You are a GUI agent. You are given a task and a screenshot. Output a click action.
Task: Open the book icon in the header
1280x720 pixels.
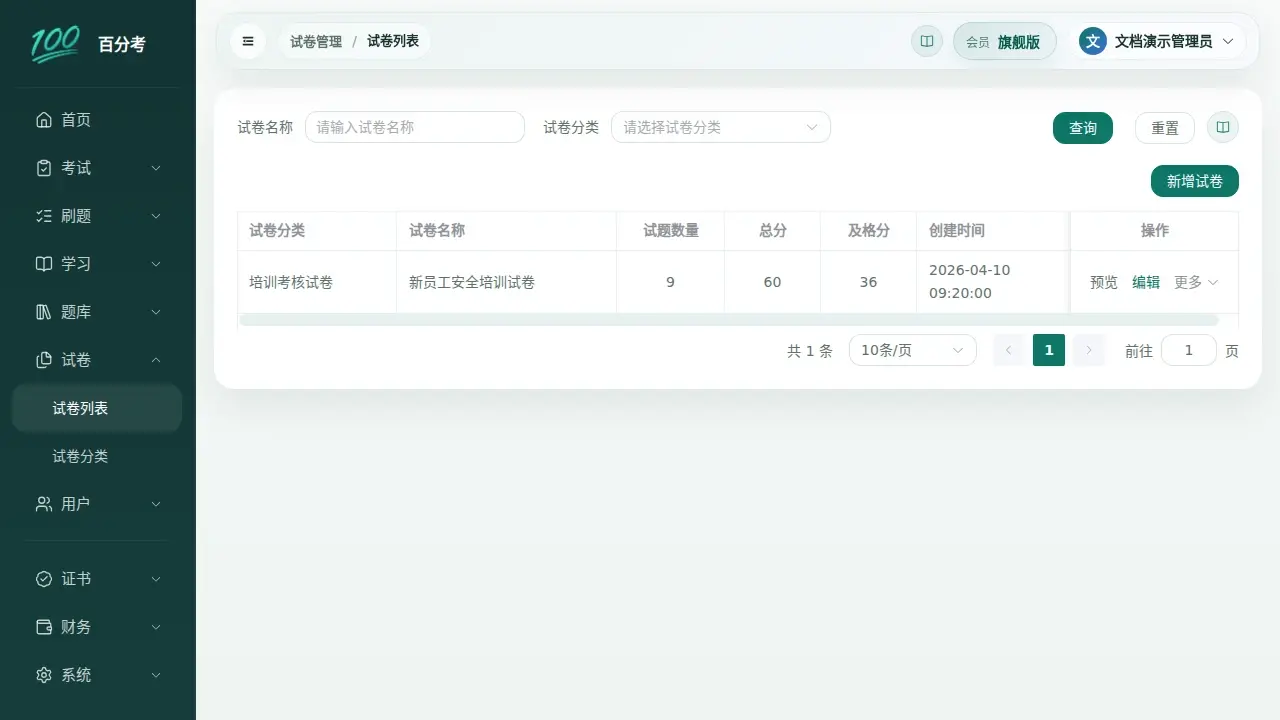[927, 41]
